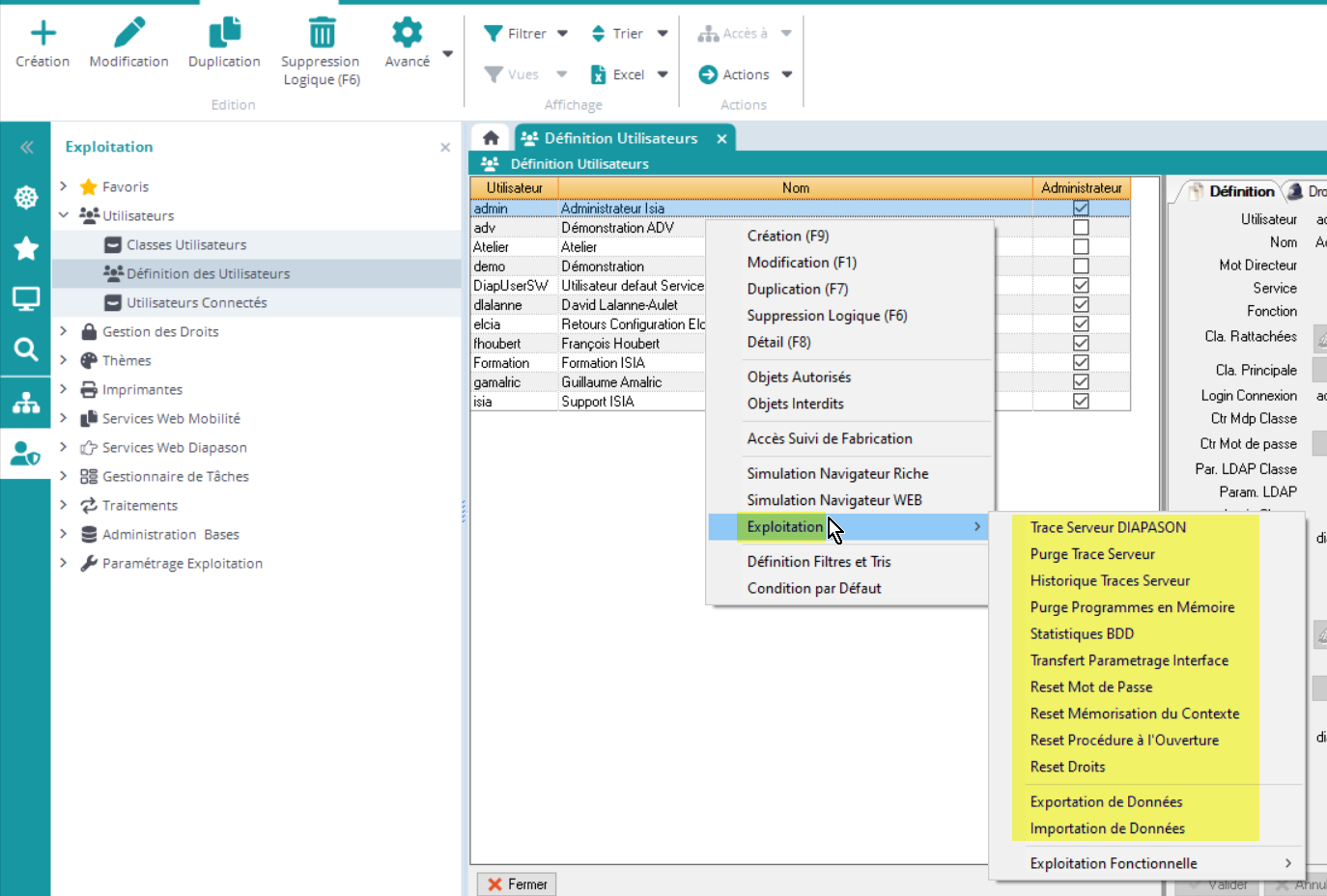Collapse sidebar with double chevron icon
Image resolution: width=1327 pixels, height=896 pixels.
(x=26, y=147)
